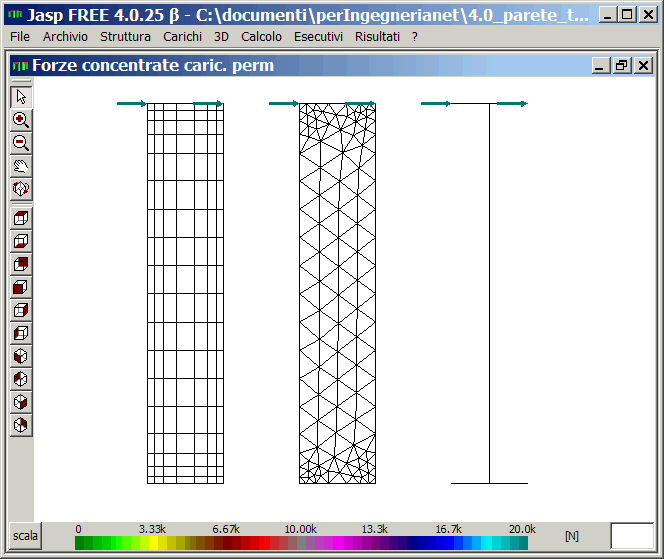Open the ? help menu
Image resolution: width=664 pixels, height=559 pixels.
[x=415, y=37]
